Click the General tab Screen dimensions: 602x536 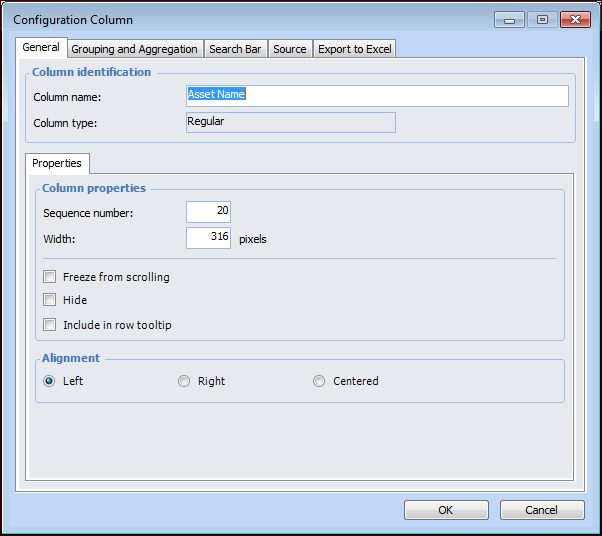[x=41, y=48]
